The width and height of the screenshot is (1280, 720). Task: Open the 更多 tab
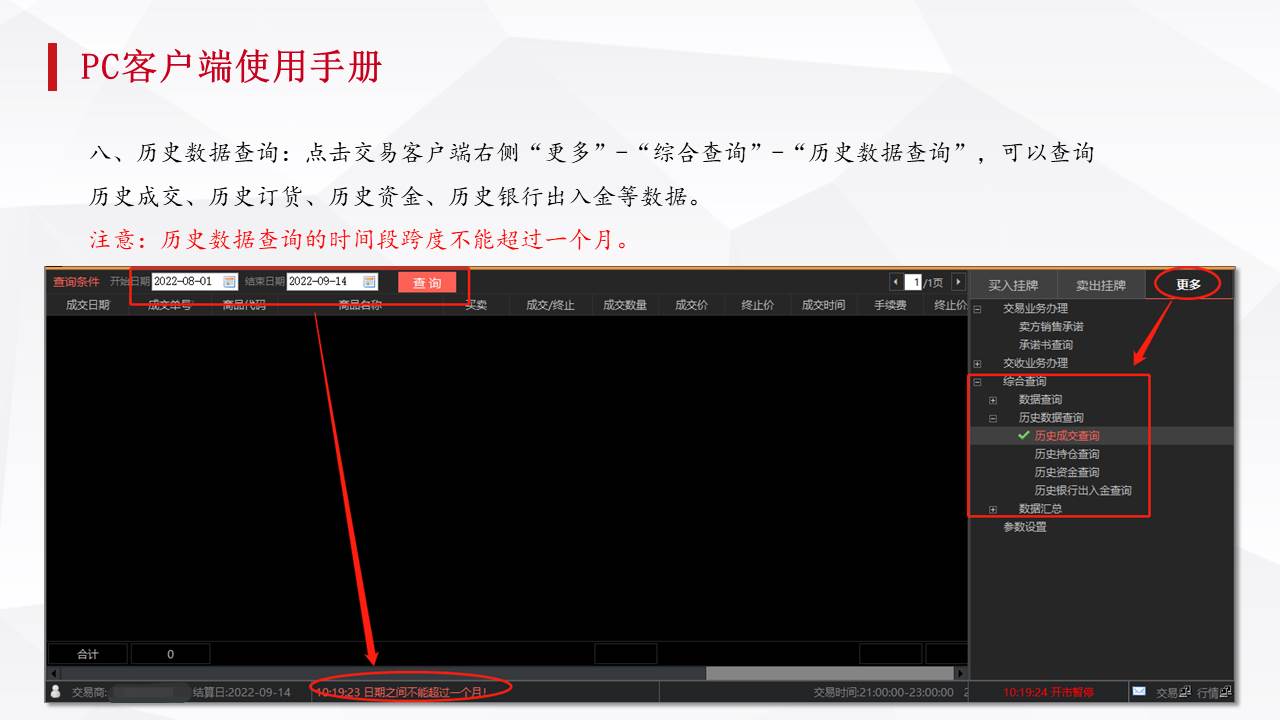[1188, 284]
